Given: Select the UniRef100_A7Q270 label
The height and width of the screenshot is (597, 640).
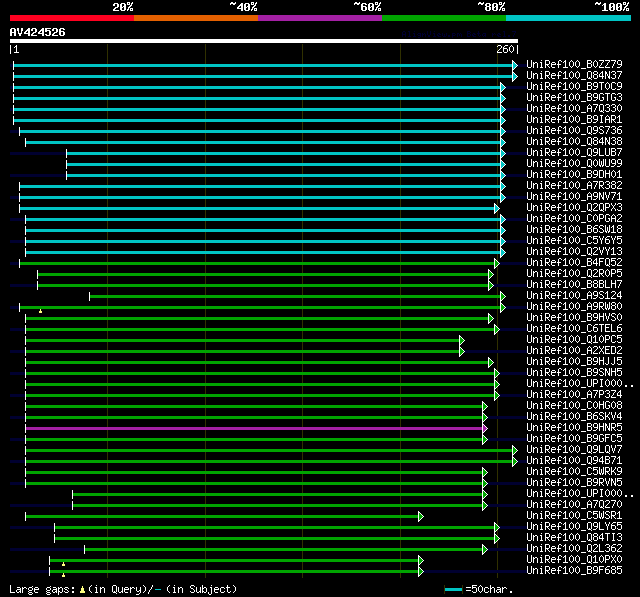Looking at the screenshot, I should click(574, 505).
